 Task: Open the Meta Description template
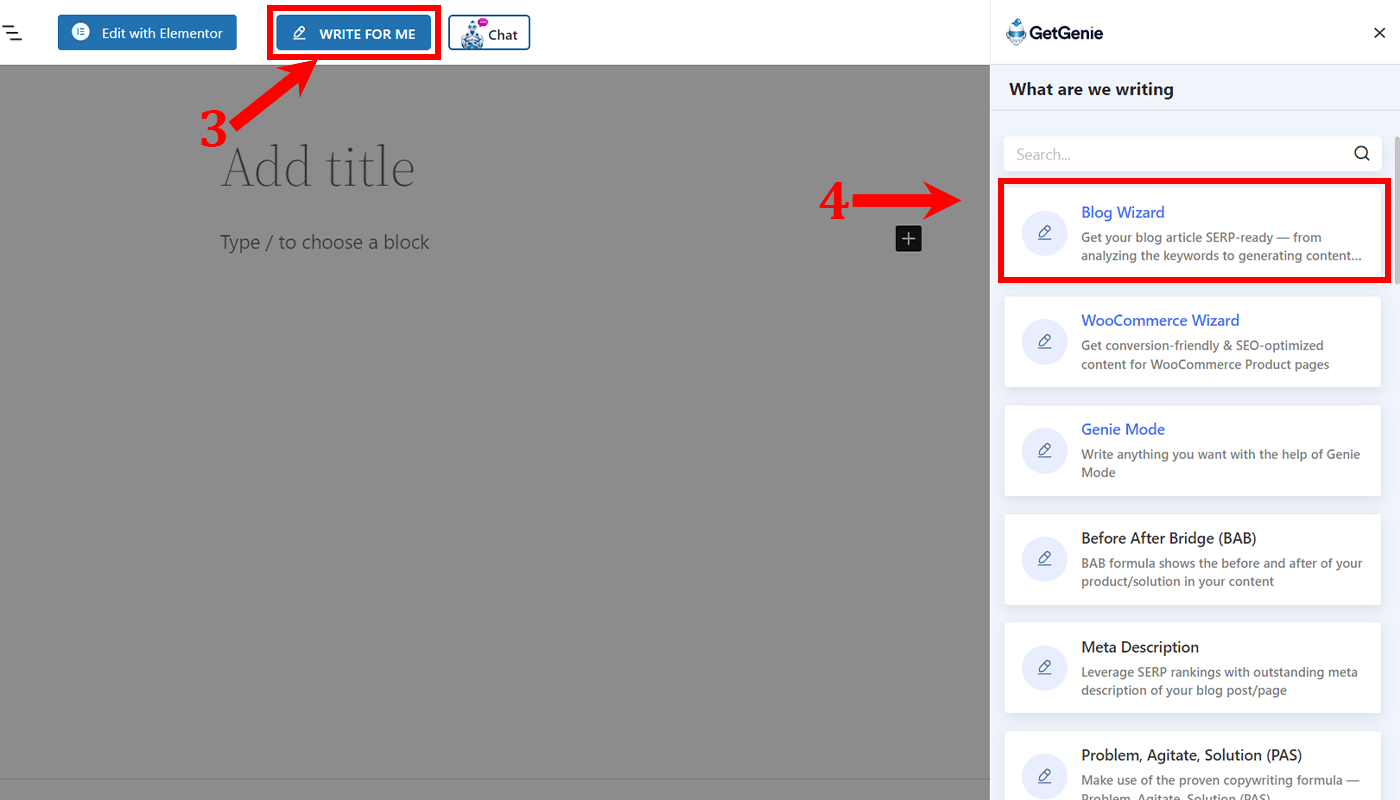1192,668
